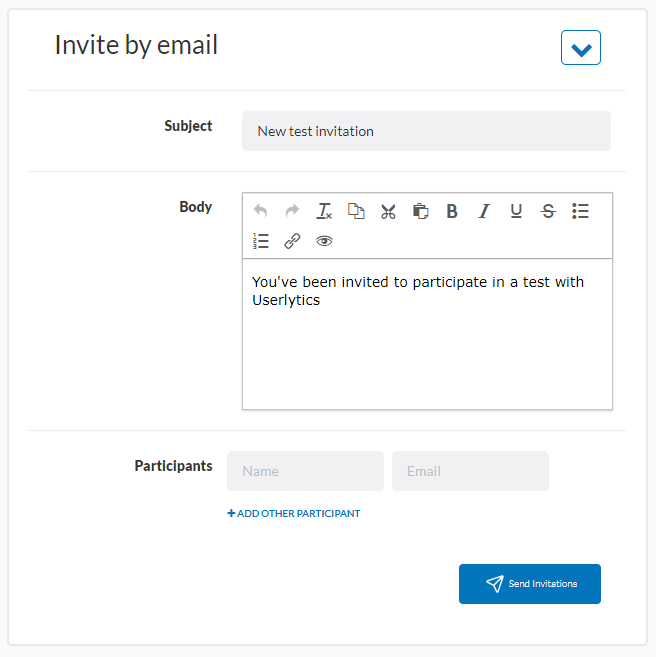Collapse the Invite by email panel
The image size is (656, 657).
click(x=580, y=47)
